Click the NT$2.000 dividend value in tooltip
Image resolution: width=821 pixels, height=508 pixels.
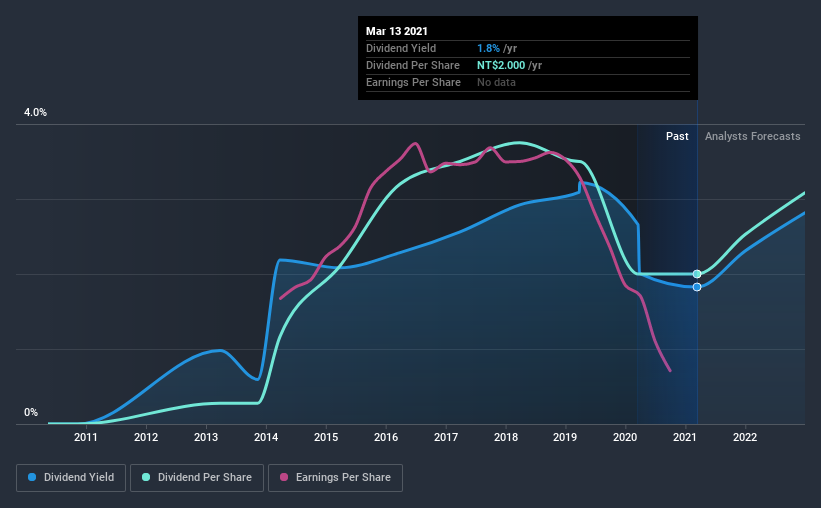coord(501,65)
